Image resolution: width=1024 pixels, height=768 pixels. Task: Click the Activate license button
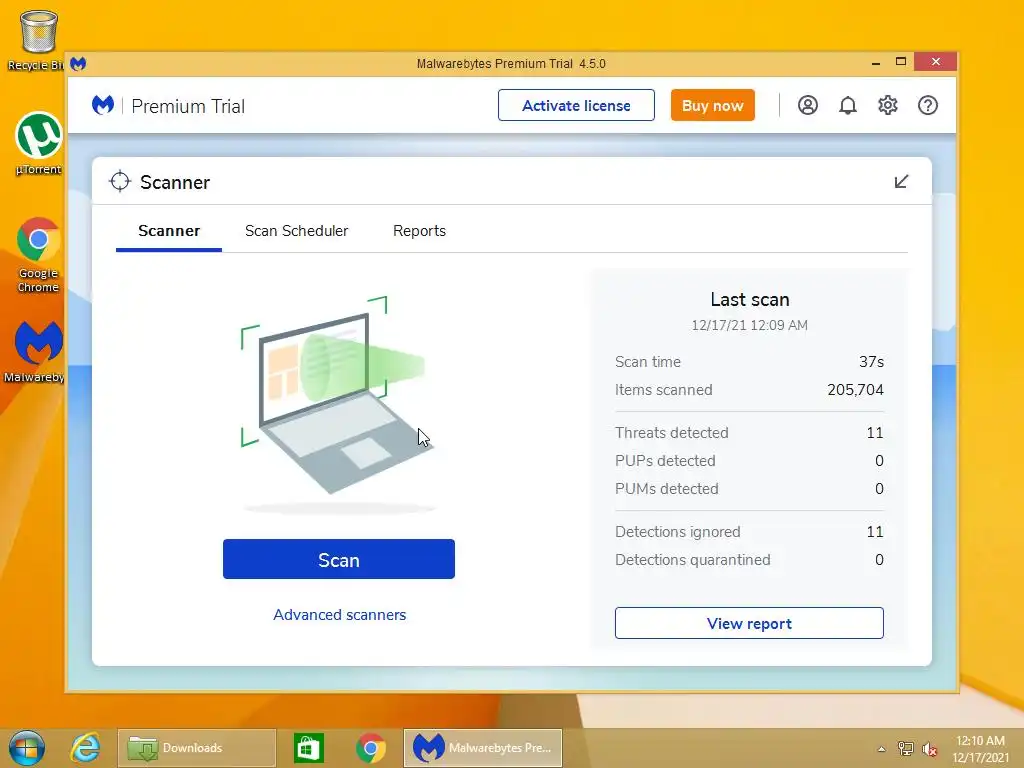tap(576, 105)
